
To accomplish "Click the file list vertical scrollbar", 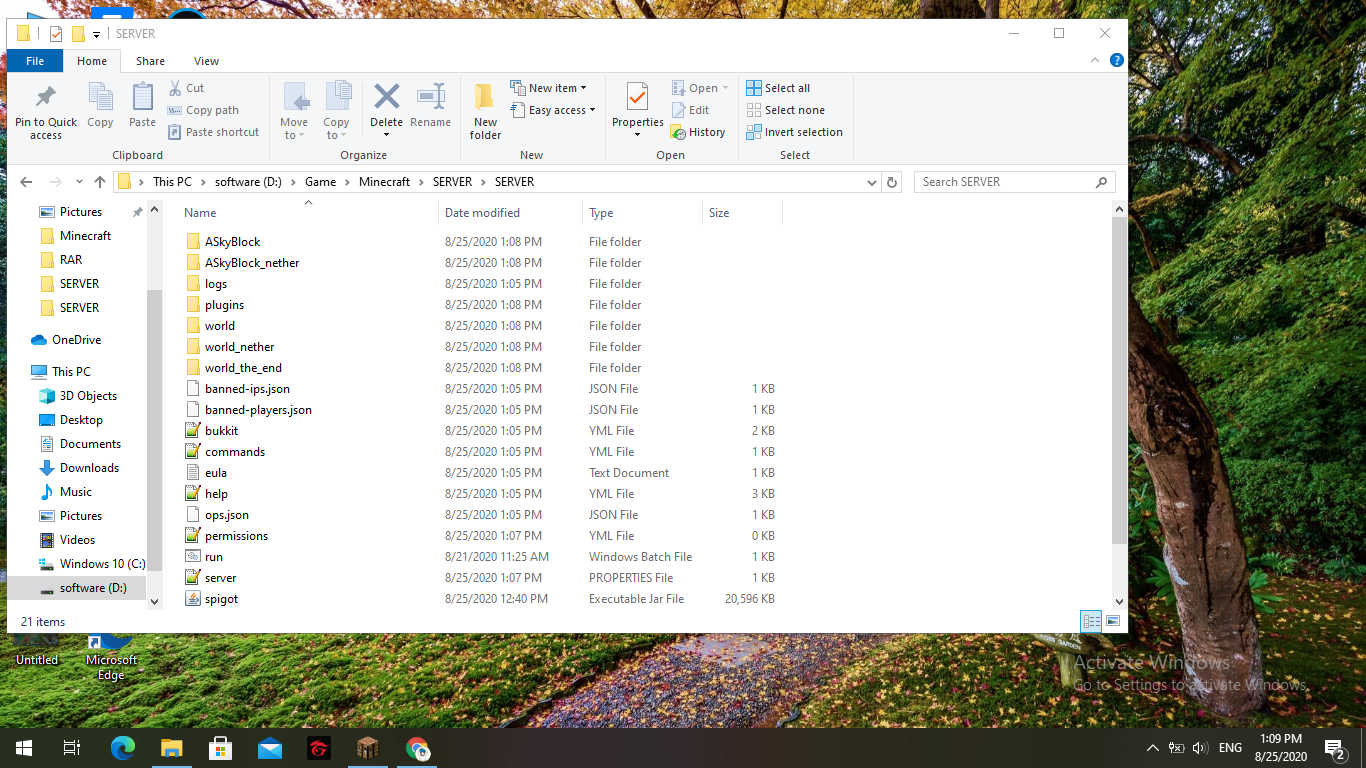I will [1119, 380].
